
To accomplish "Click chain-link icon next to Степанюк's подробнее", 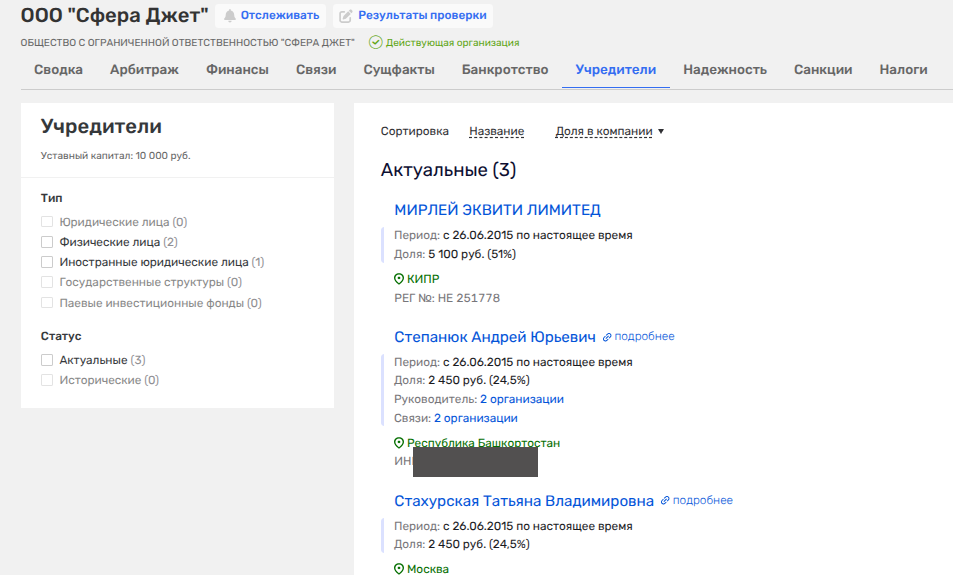I will coord(607,337).
